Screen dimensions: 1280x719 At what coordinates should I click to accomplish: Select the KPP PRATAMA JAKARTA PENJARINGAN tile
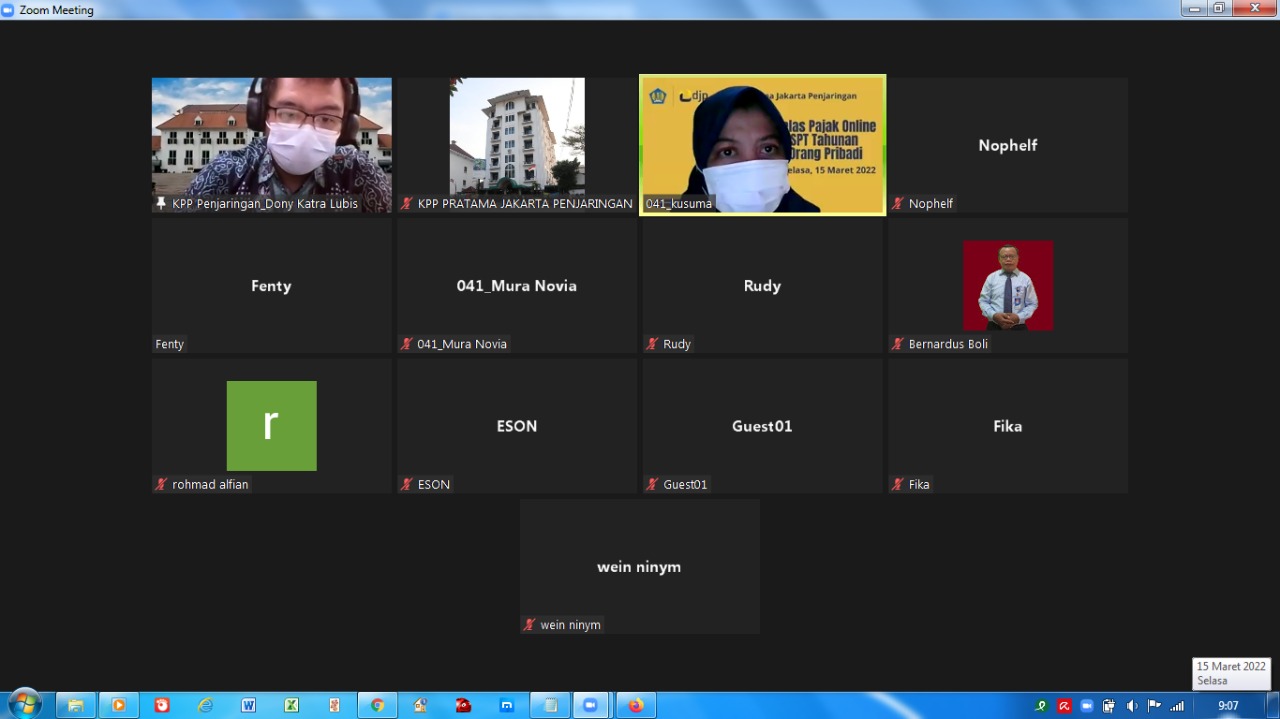click(516, 144)
